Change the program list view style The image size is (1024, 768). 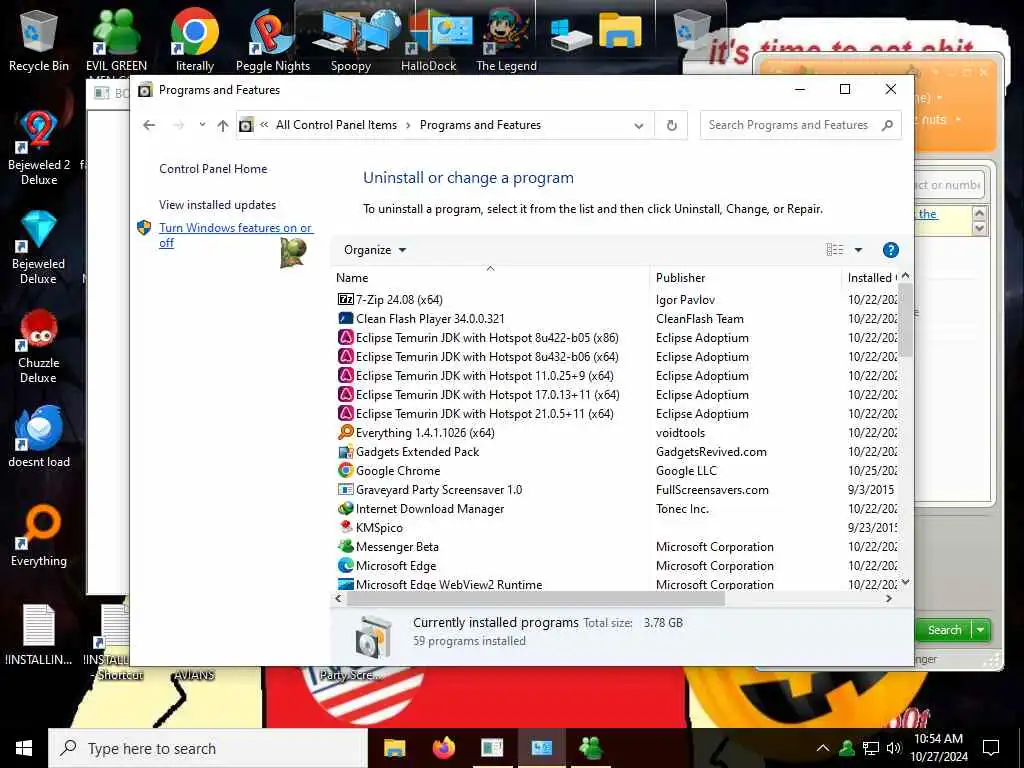[x=835, y=250]
